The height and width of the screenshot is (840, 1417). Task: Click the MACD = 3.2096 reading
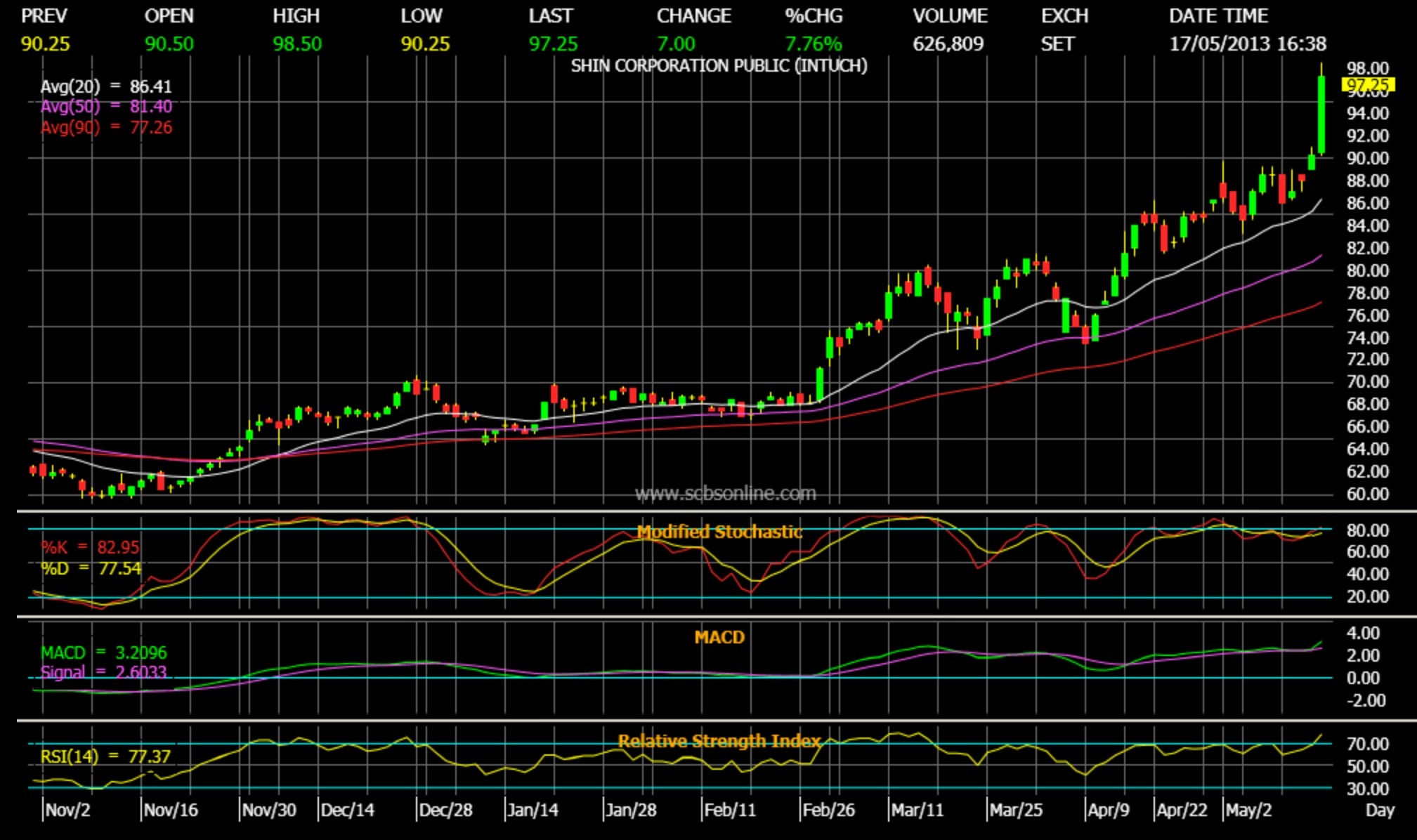point(104,652)
